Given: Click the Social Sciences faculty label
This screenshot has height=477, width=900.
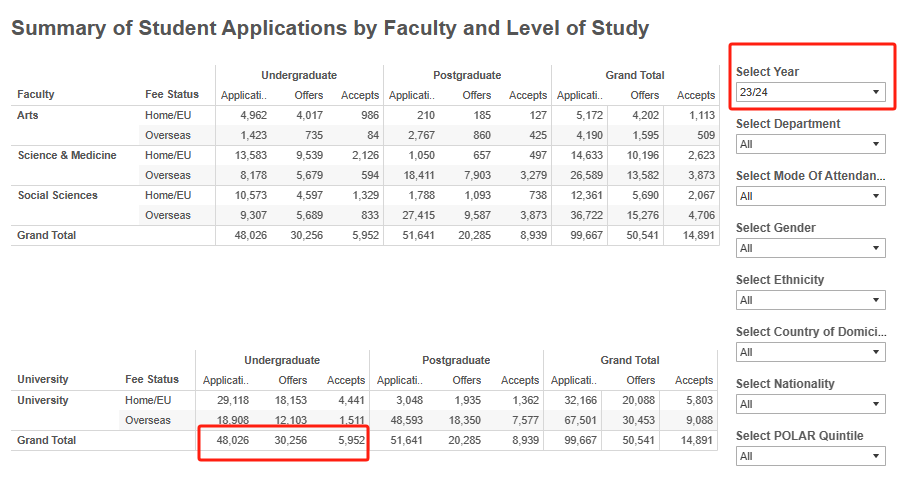Looking at the screenshot, I should pos(58,195).
